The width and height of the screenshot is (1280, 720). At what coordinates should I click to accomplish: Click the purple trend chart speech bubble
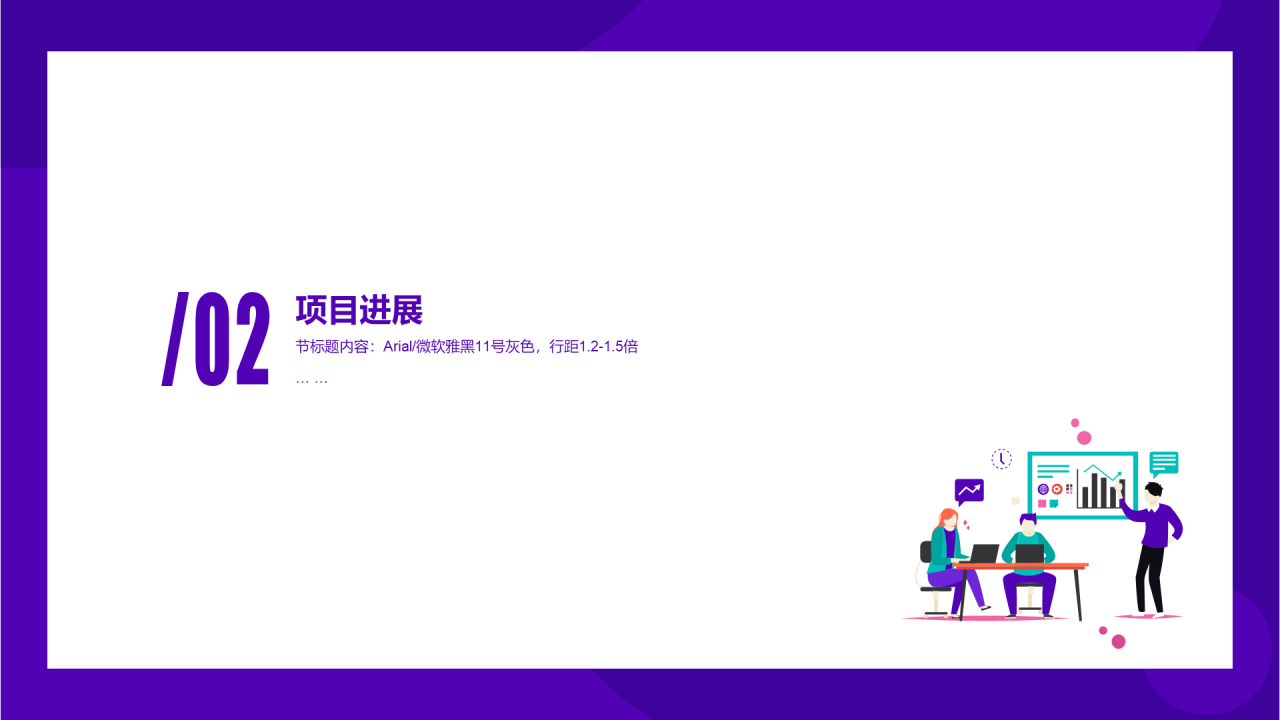point(969,491)
